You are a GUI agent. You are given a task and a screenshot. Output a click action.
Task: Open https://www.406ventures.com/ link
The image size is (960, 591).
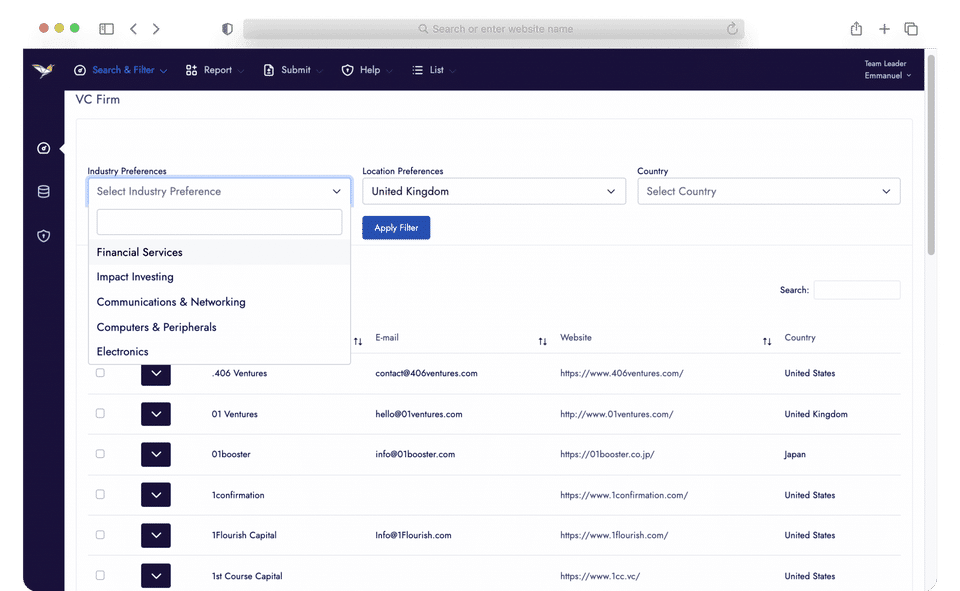[621, 373]
